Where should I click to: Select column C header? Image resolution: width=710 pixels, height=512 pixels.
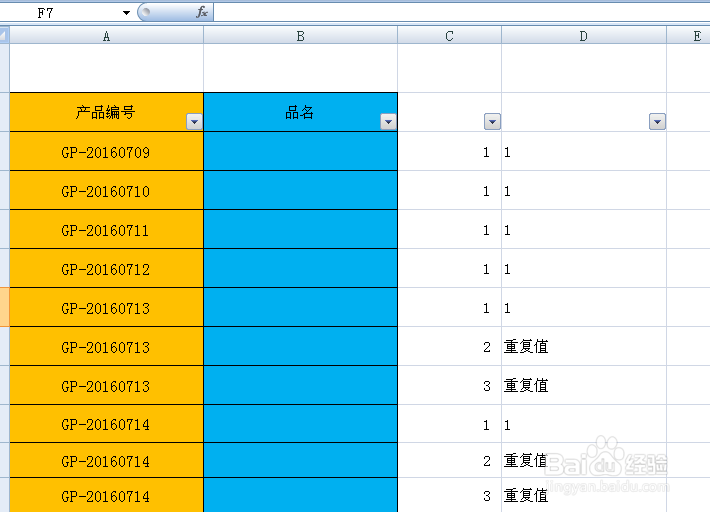pos(449,36)
